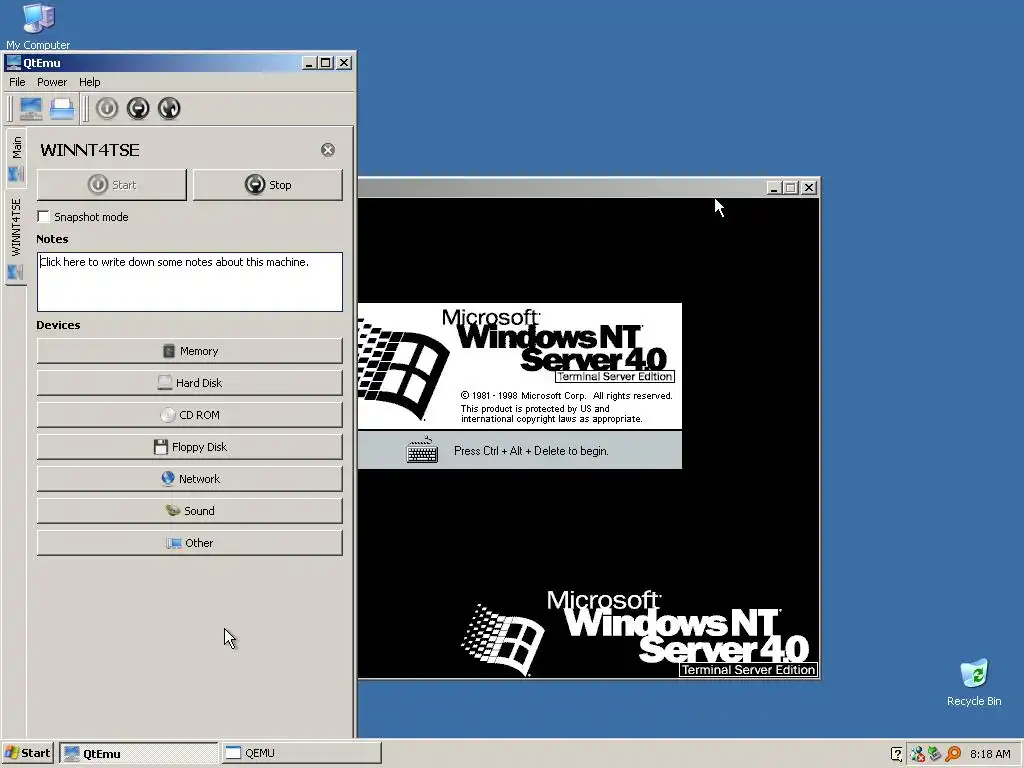
Task: Expand the Sound device settings
Action: pyautogui.click(x=189, y=511)
